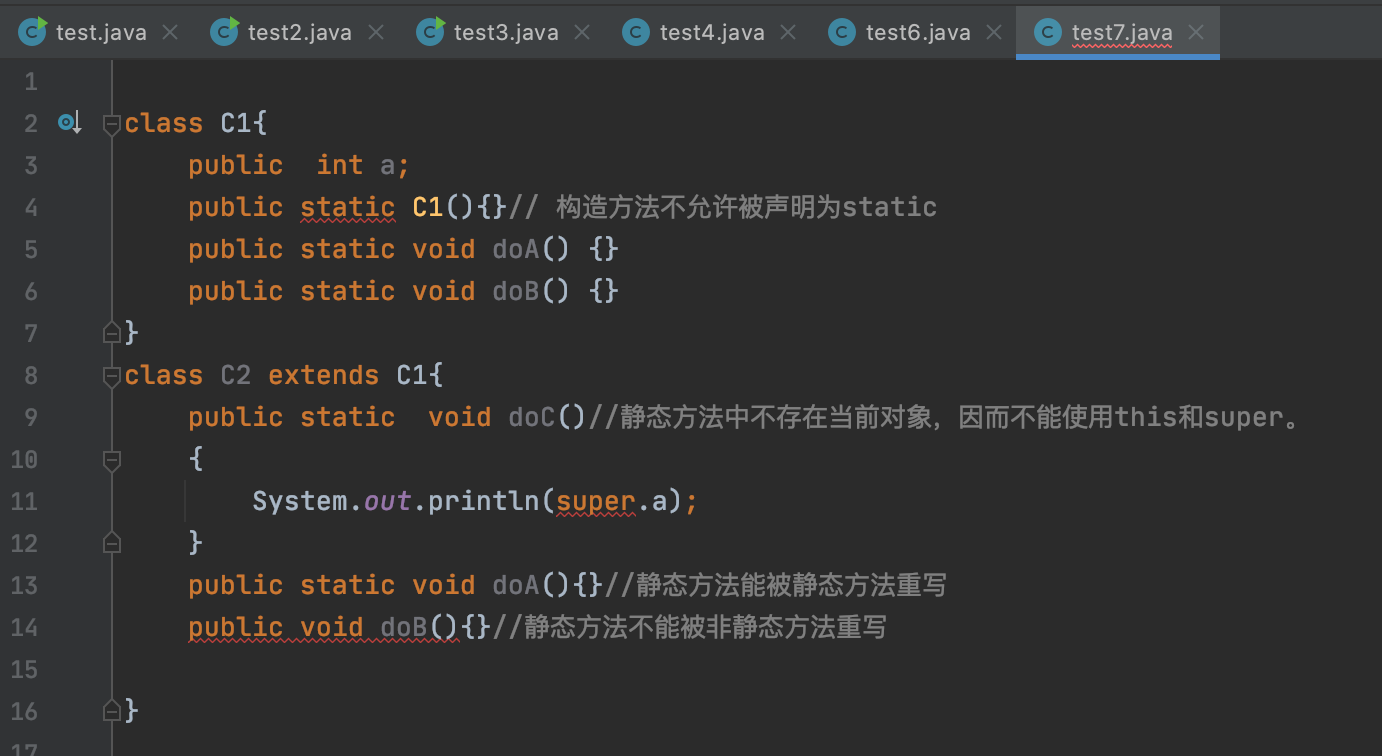Click fold end marker on line 16
Screen dimensions: 1382x756
[112, 711]
